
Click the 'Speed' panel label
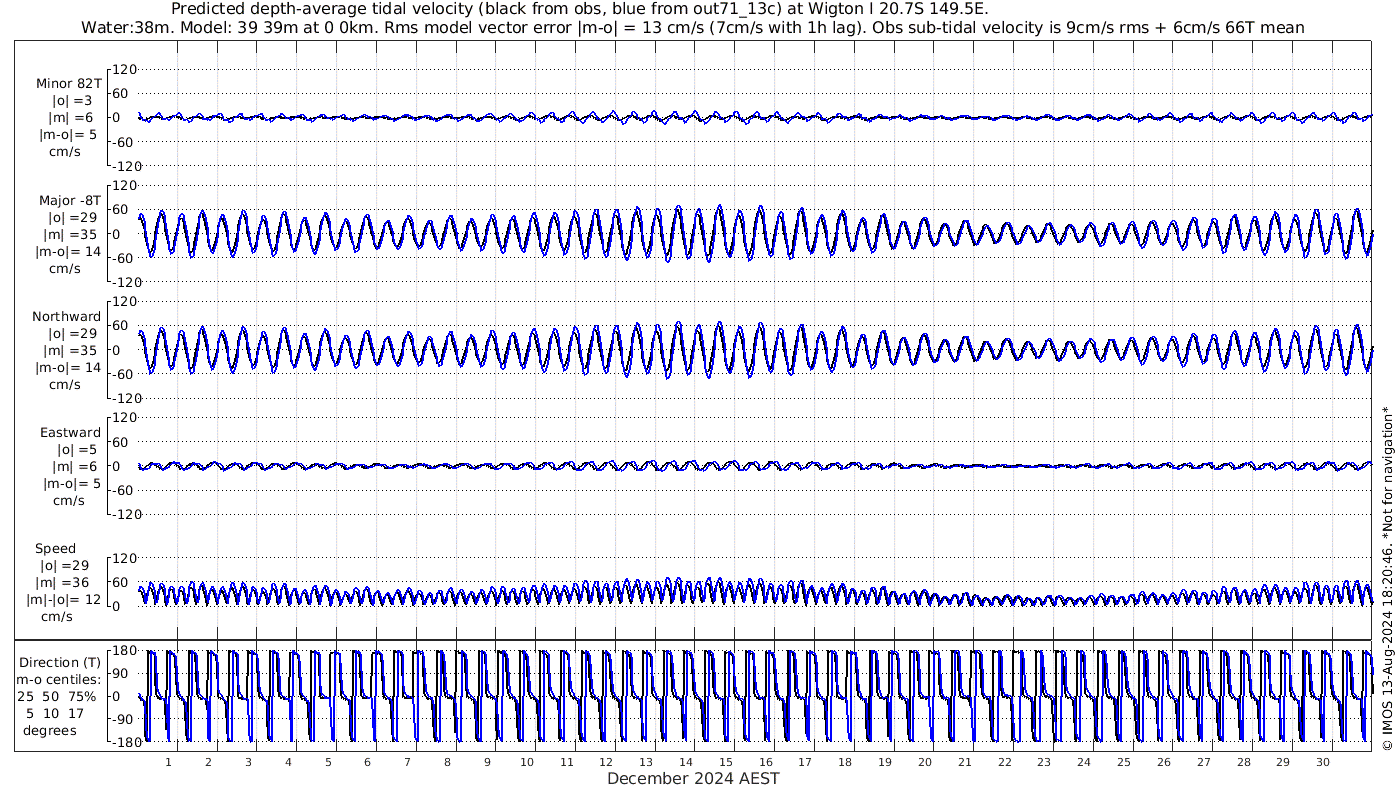[x=55, y=549]
